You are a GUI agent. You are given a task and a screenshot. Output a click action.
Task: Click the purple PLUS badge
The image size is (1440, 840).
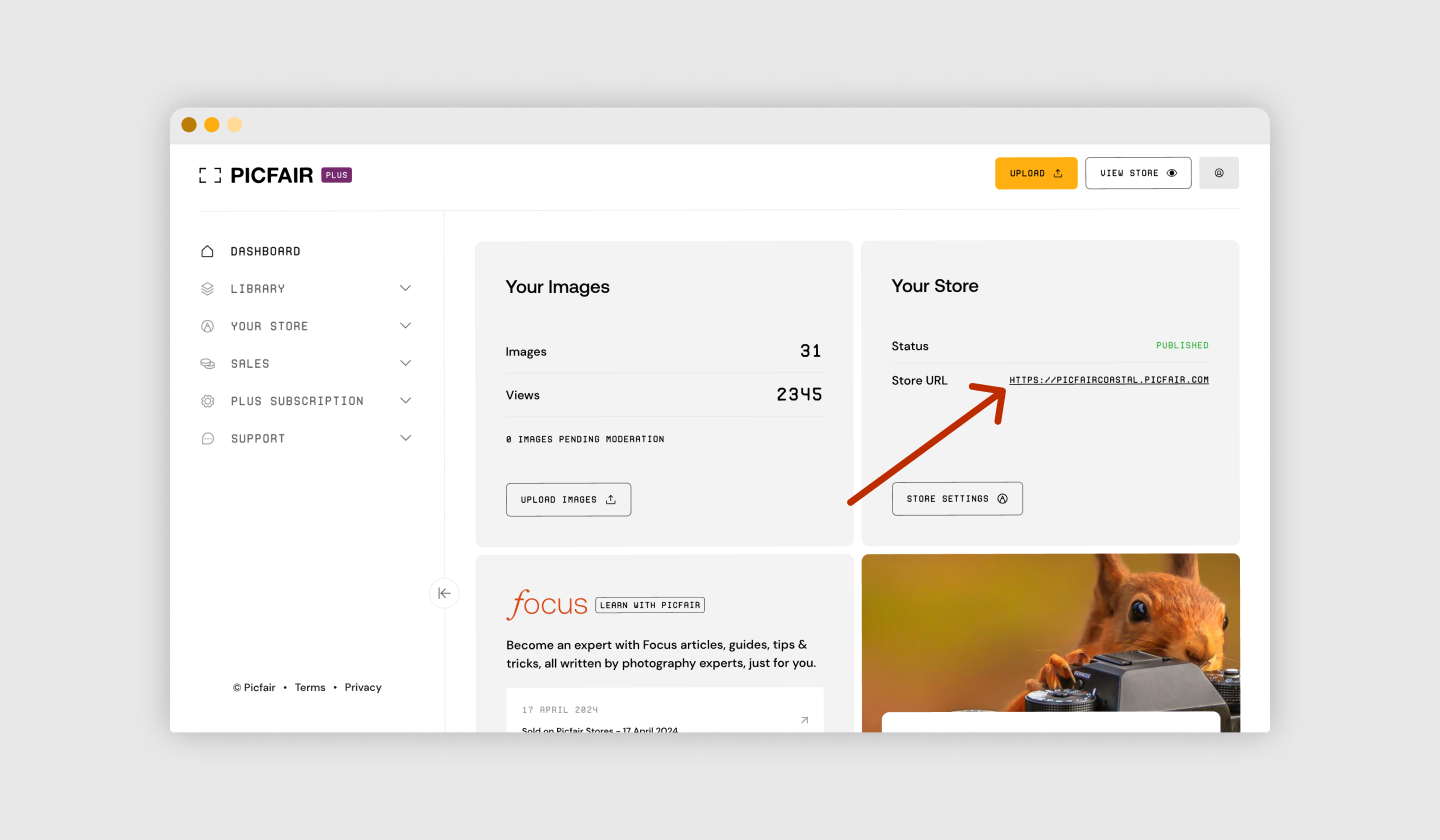pos(336,175)
